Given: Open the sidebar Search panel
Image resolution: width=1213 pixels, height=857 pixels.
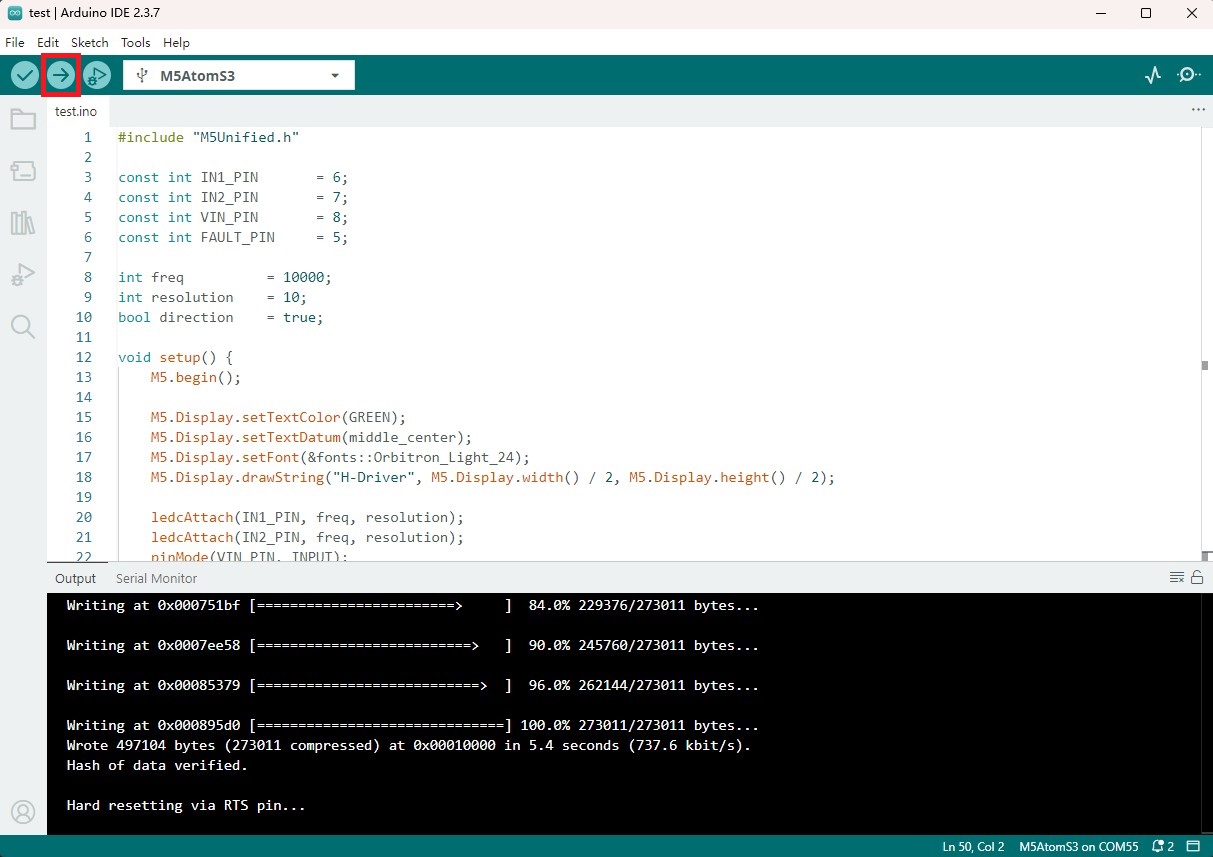Looking at the screenshot, I should pos(23,326).
